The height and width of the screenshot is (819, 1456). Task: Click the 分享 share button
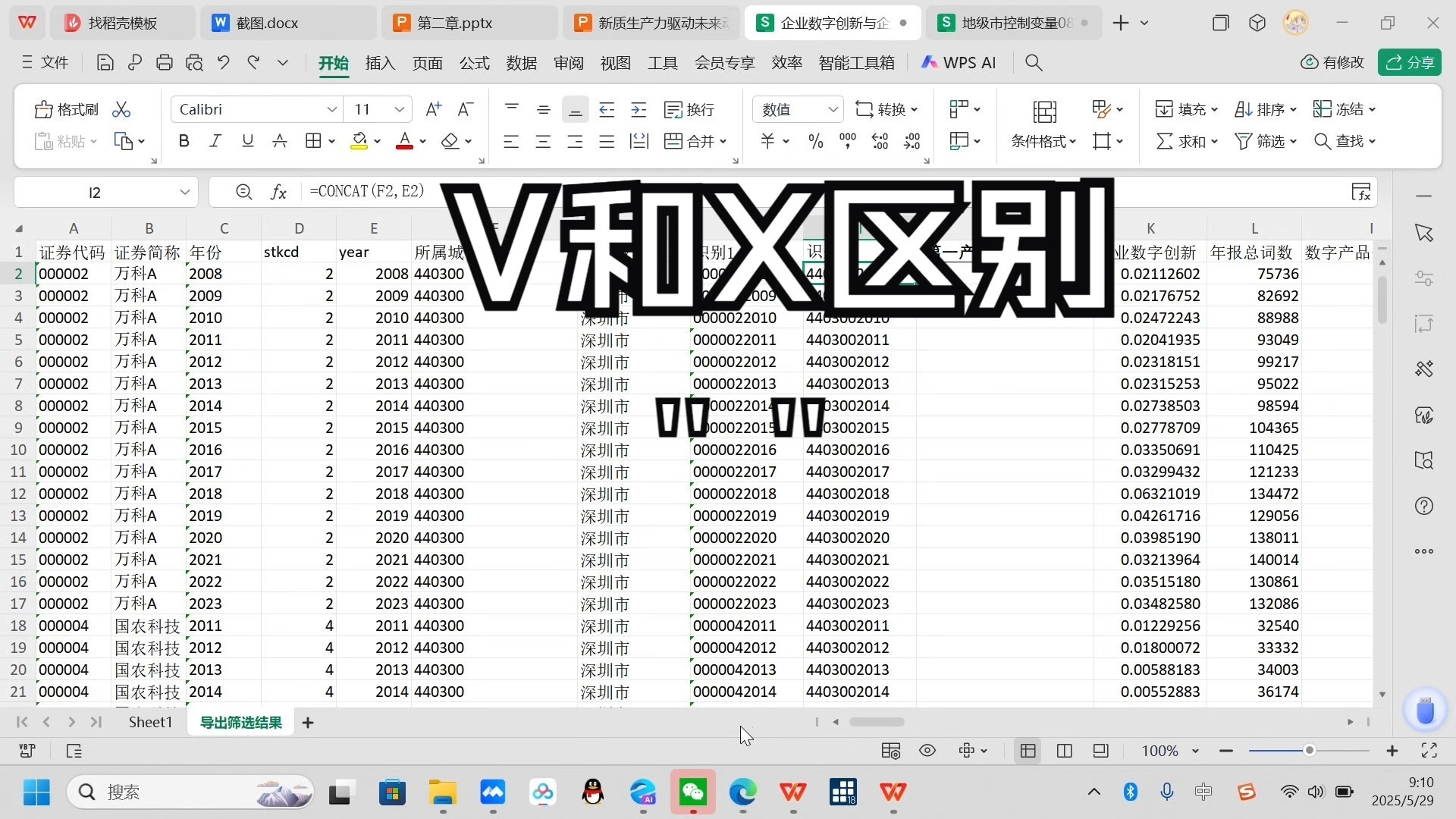click(x=1410, y=62)
